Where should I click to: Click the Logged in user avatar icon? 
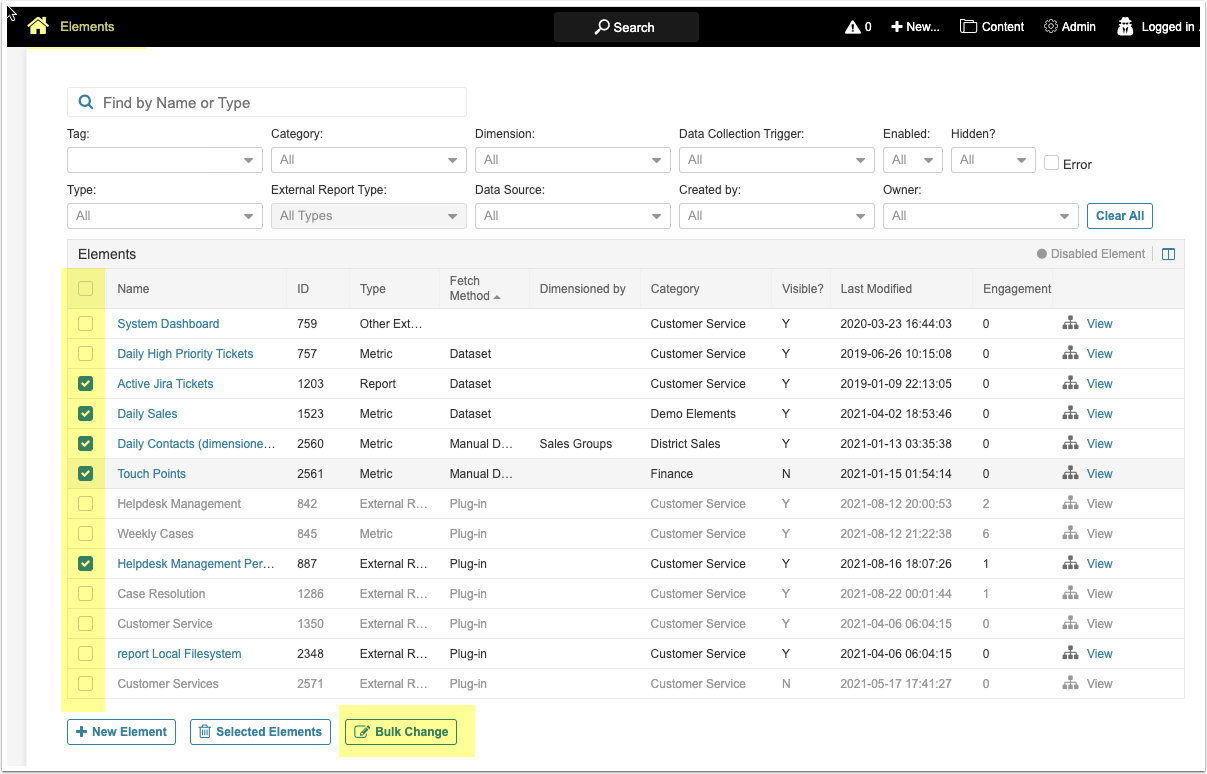[x=1125, y=27]
